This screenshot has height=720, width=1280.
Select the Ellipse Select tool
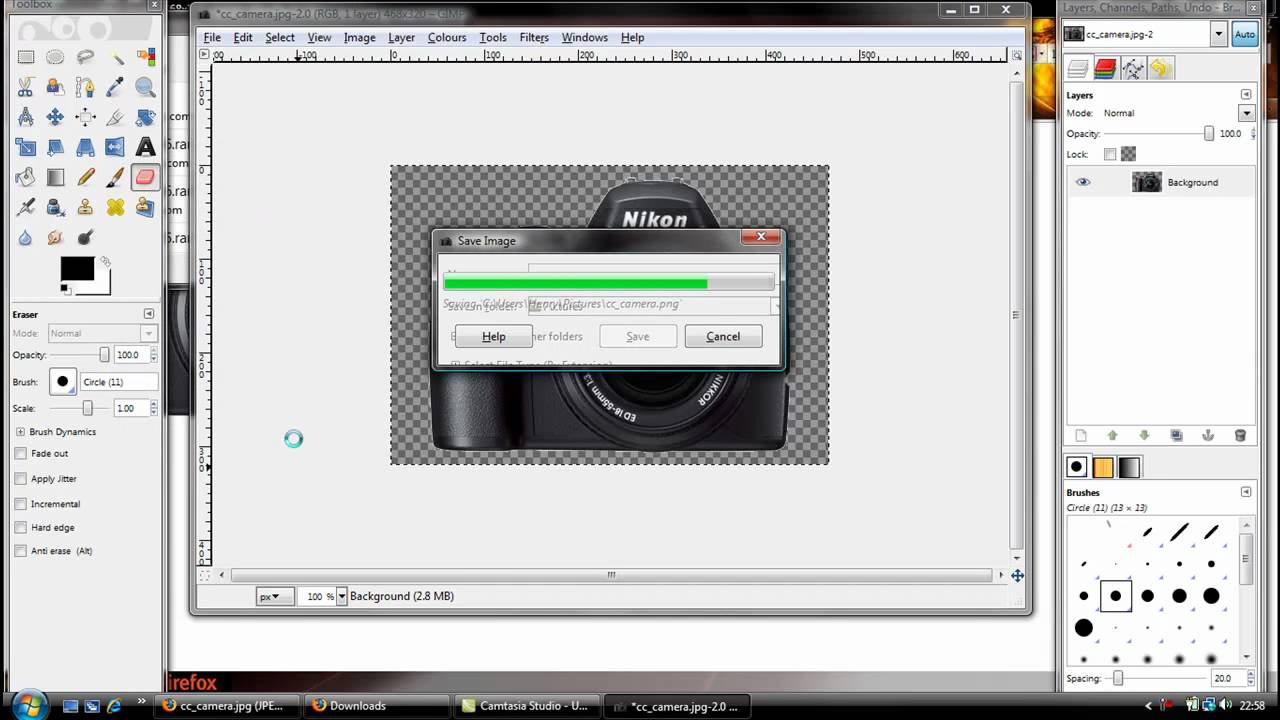tap(55, 57)
